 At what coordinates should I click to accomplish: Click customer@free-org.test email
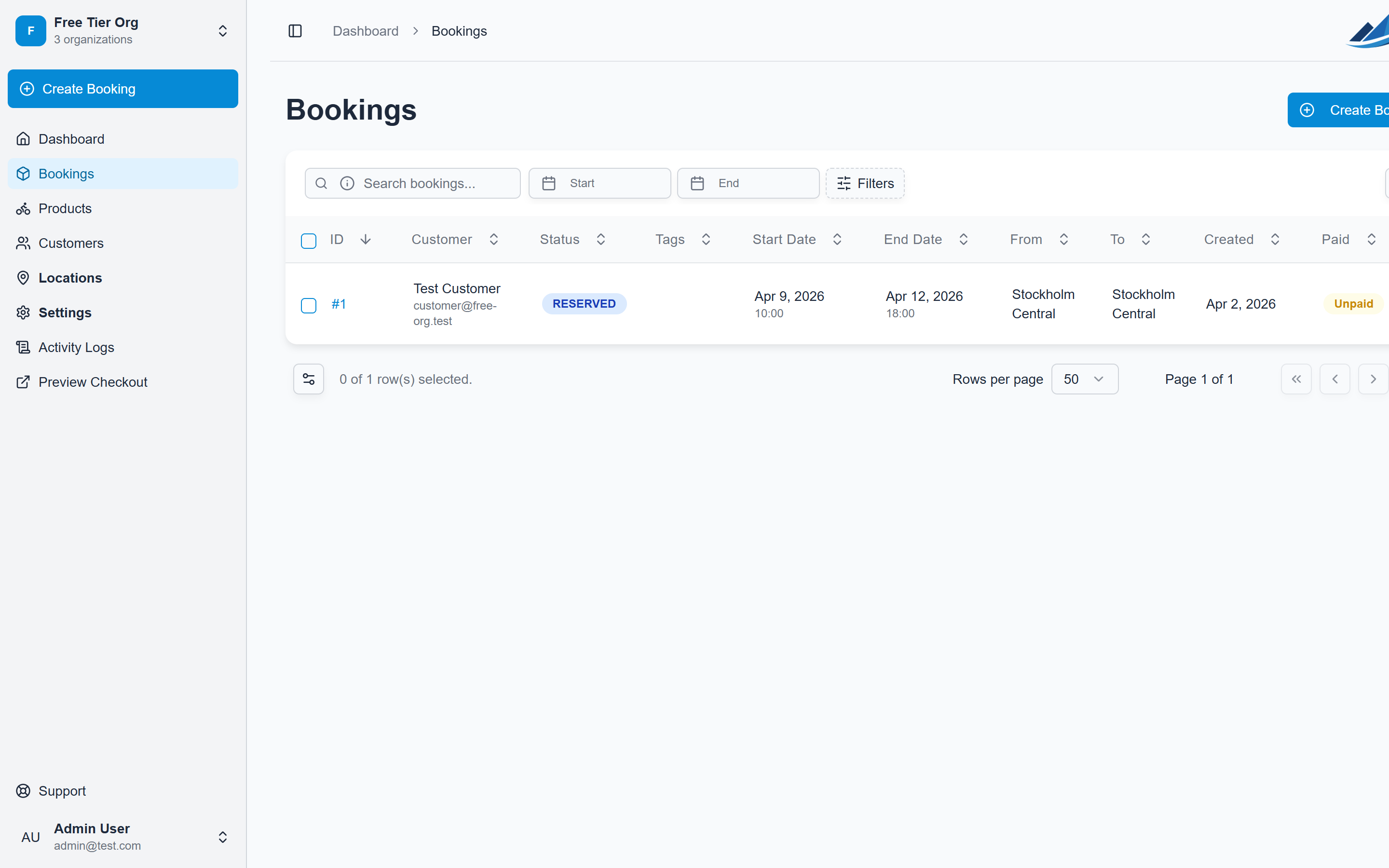(x=455, y=313)
